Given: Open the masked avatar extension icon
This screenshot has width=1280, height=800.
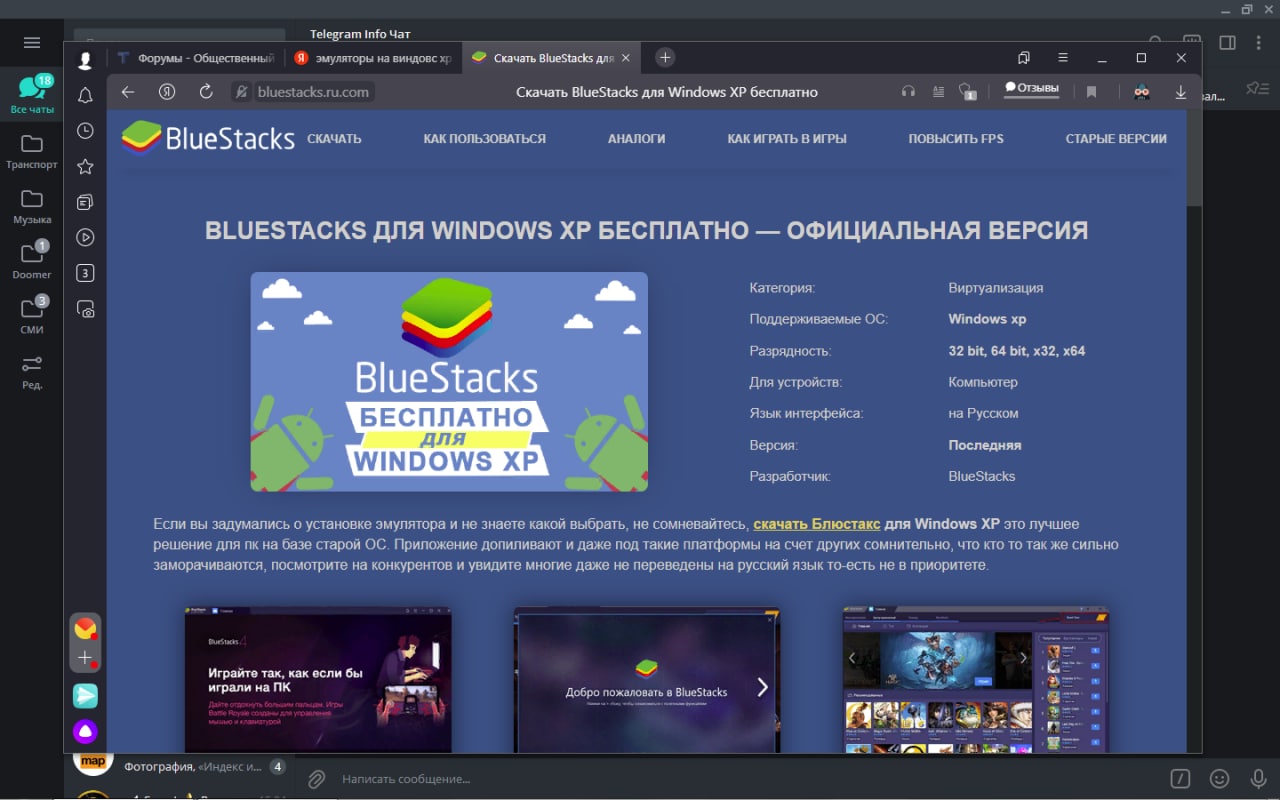Looking at the screenshot, I should 1142,92.
